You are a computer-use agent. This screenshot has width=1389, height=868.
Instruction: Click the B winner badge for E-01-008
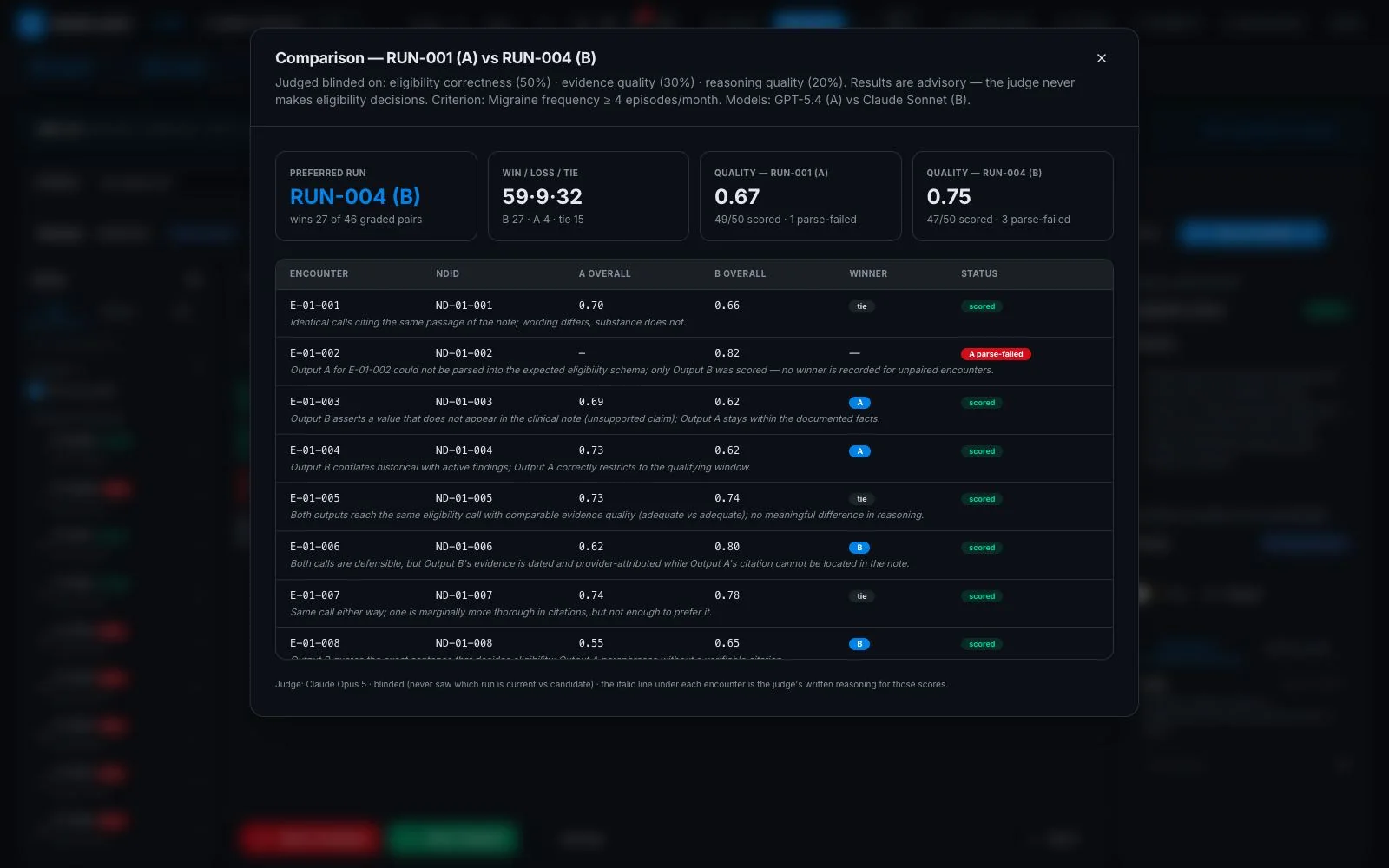[859, 644]
